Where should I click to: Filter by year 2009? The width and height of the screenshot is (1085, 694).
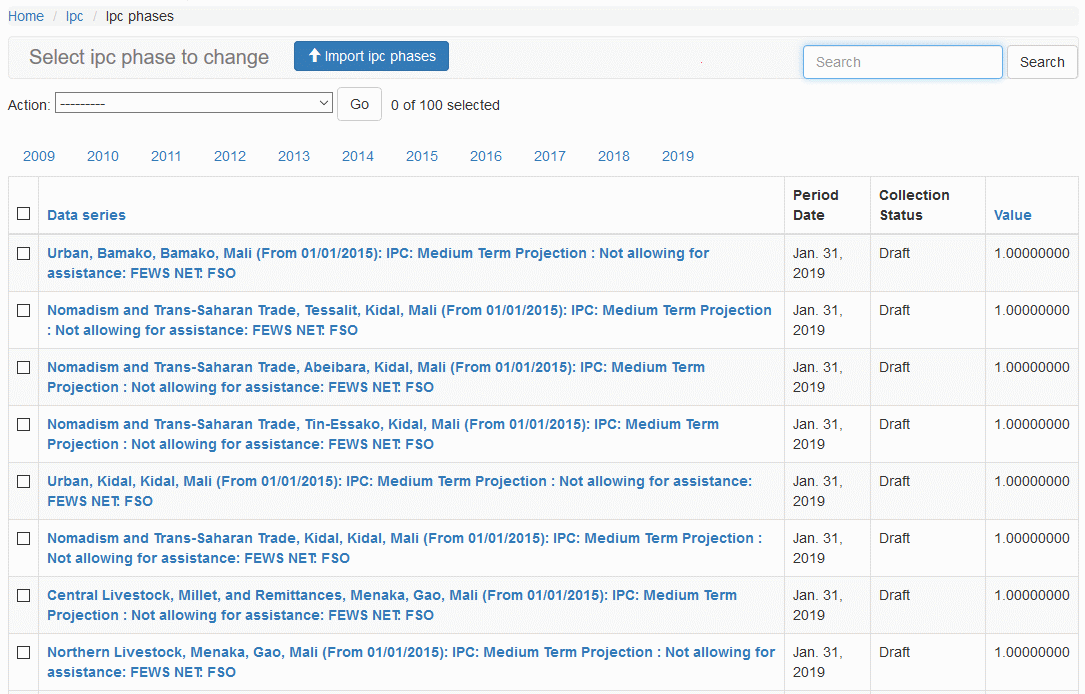39,156
